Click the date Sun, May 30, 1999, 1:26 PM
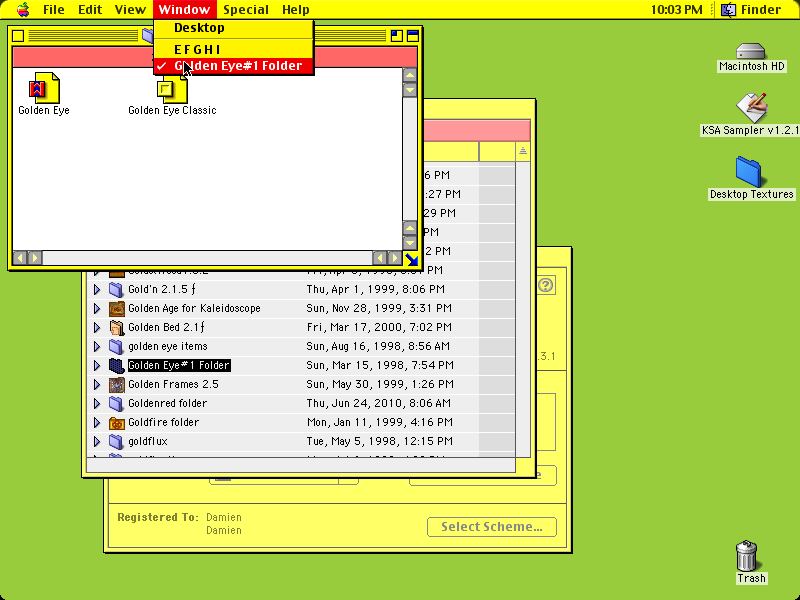Image resolution: width=800 pixels, height=600 pixels. point(380,384)
